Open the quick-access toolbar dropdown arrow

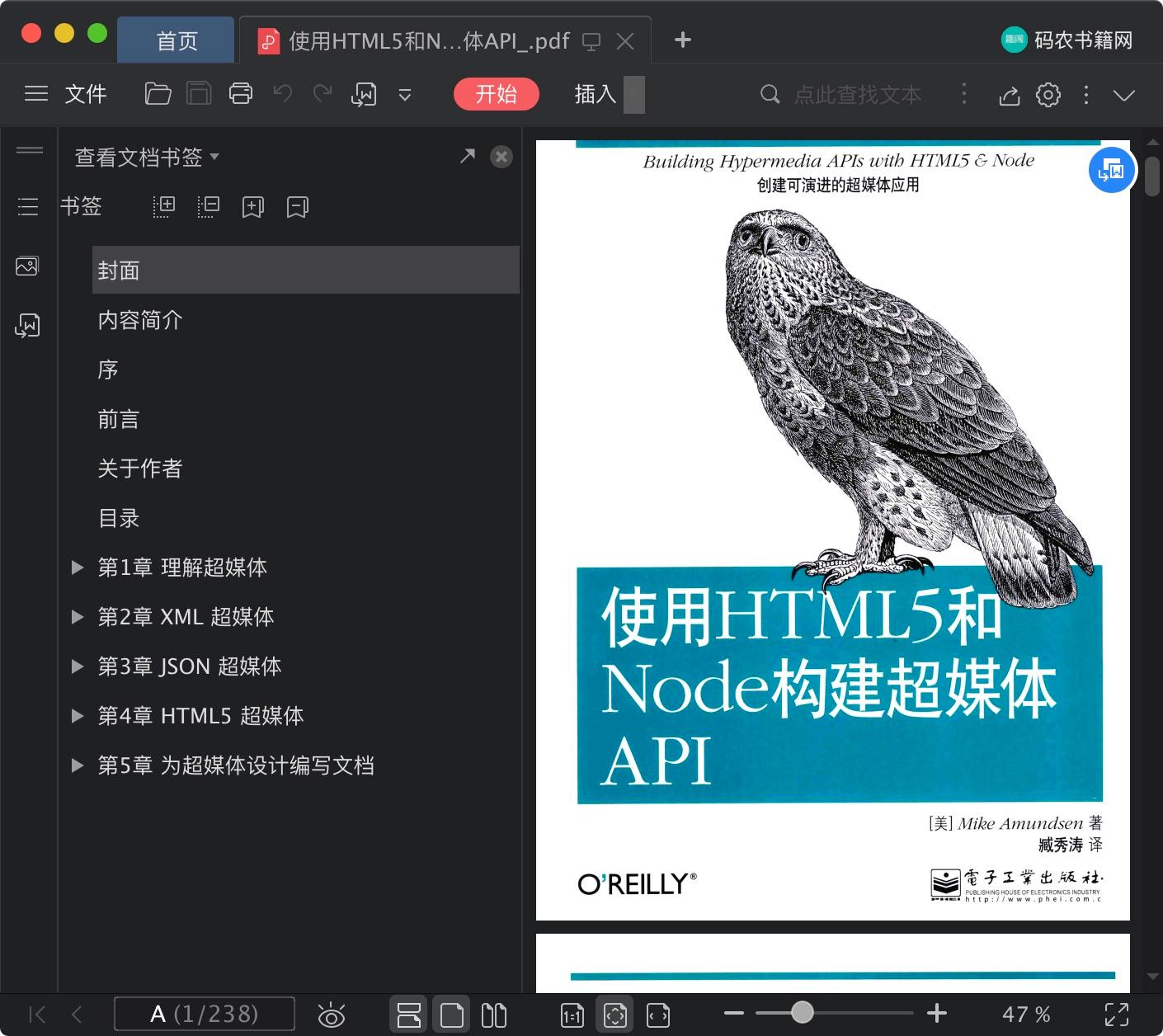pyautogui.click(x=405, y=95)
